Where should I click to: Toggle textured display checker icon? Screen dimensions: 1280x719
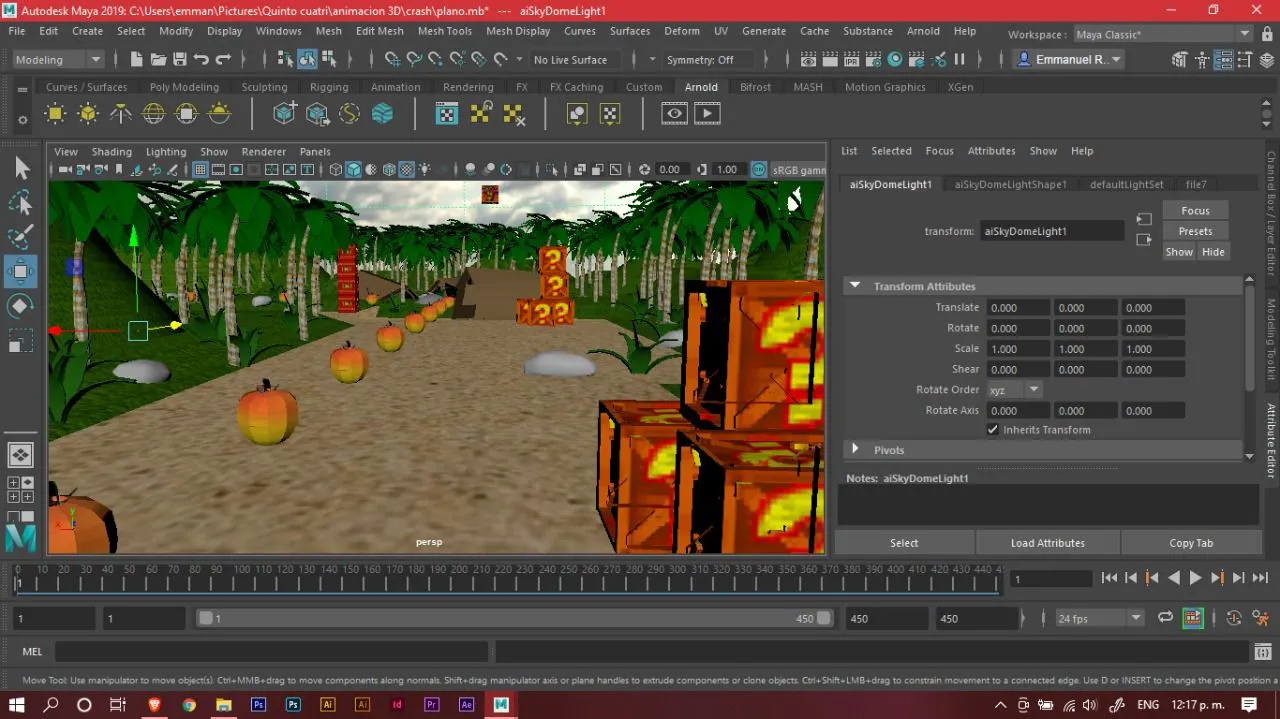click(x=407, y=170)
